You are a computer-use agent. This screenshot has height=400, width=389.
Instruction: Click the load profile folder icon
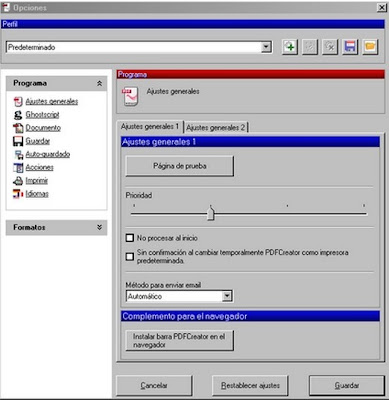(x=370, y=47)
